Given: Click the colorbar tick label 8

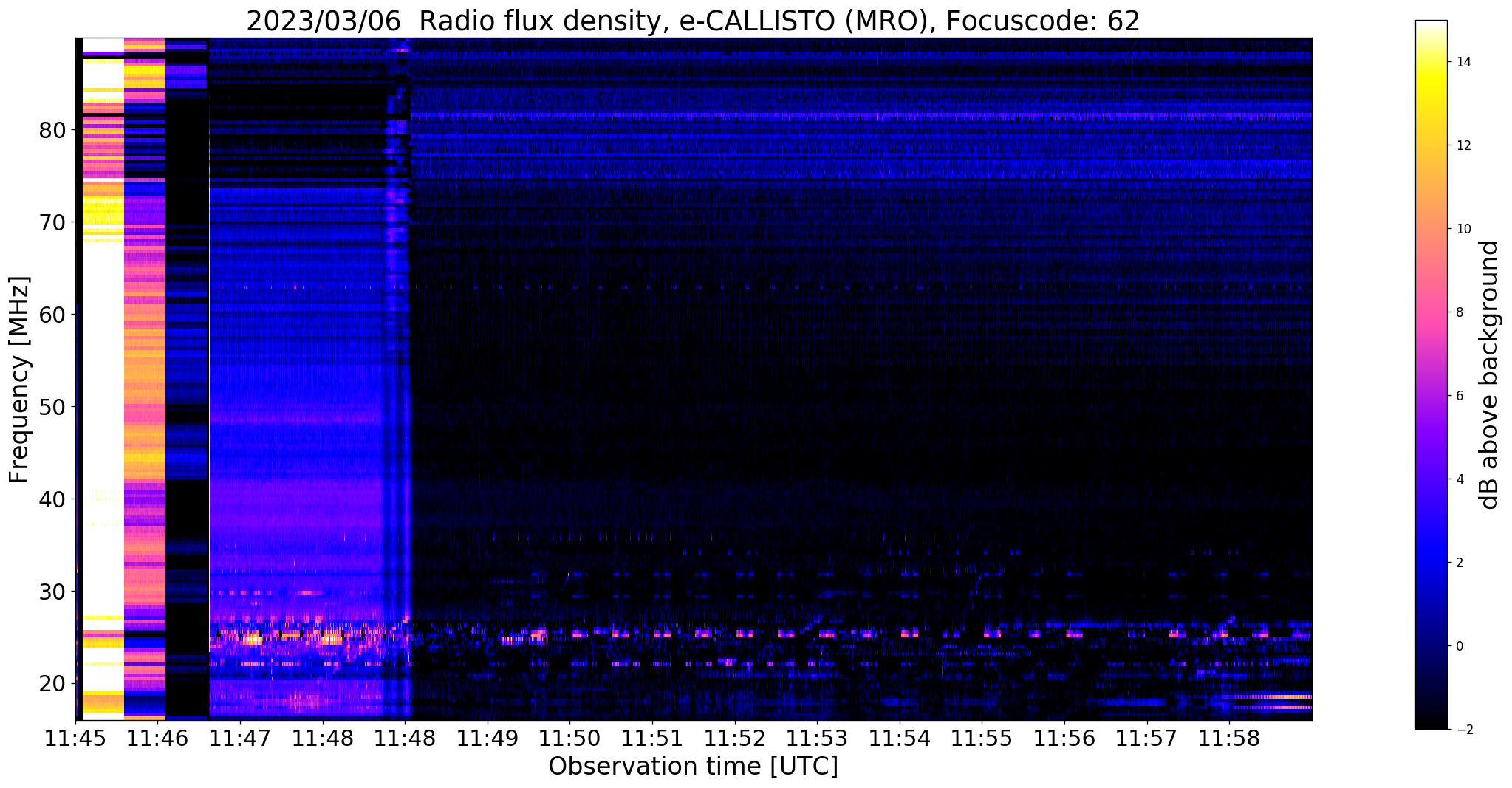Looking at the screenshot, I should 1459,312.
